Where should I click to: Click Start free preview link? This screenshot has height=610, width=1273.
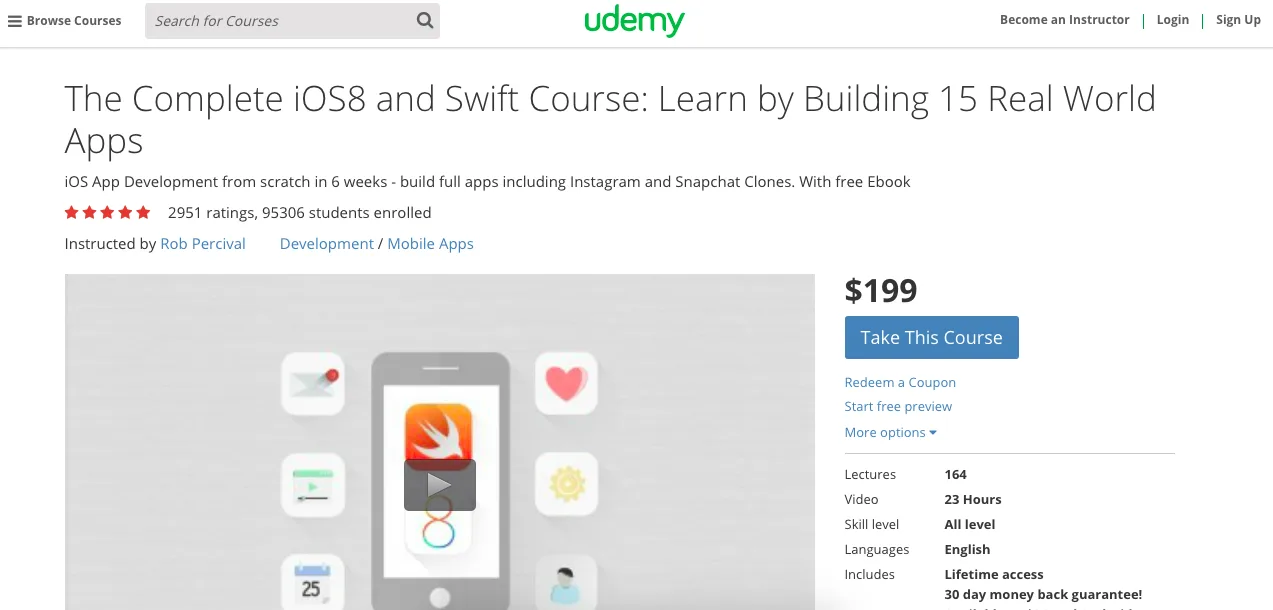point(898,406)
